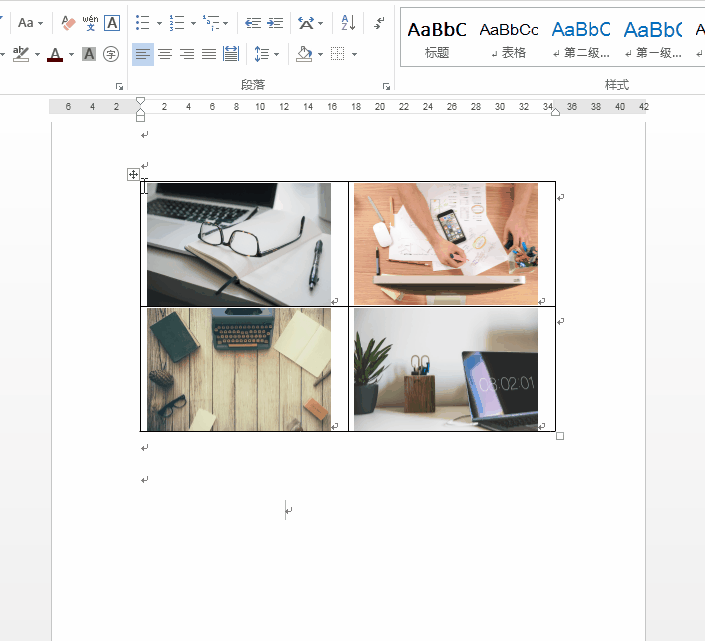
Task: Click the phonetic guide (wén) icon
Action: coord(90,22)
